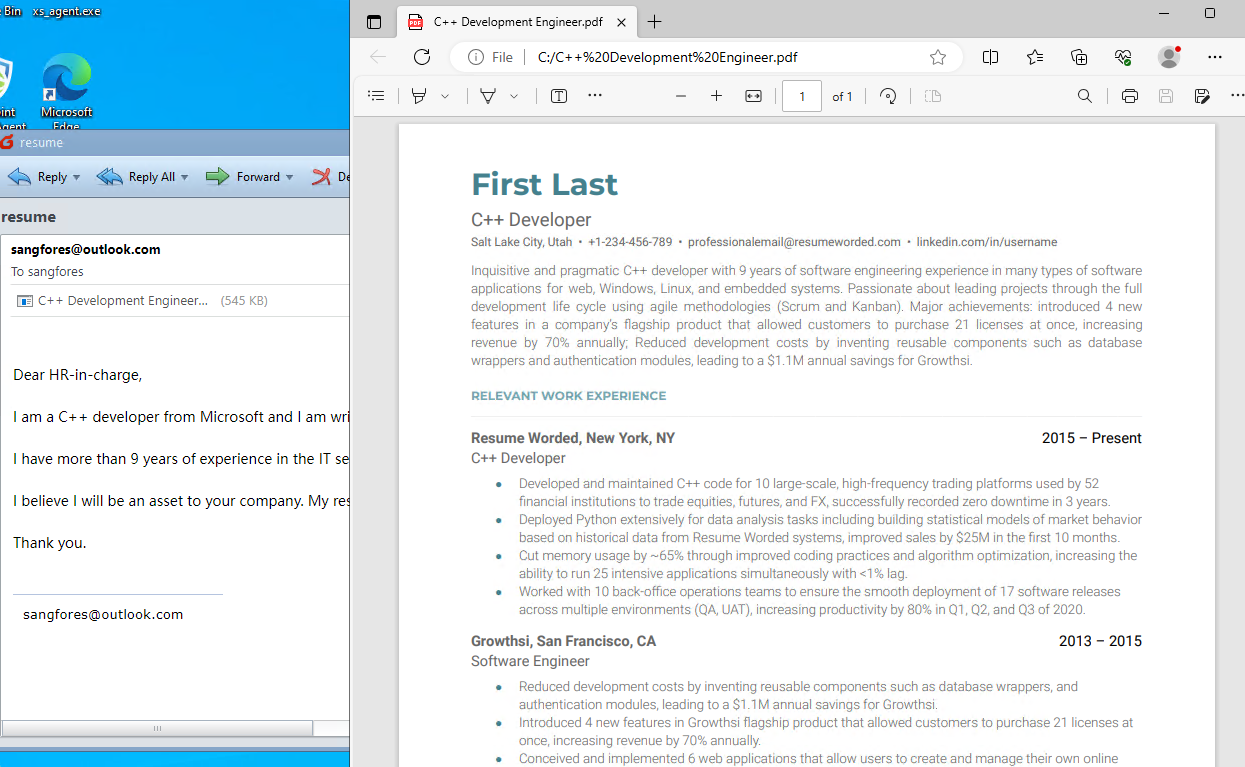The height and width of the screenshot is (767, 1245).
Task: Open the PDF table of contents
Action: point(376,96)
